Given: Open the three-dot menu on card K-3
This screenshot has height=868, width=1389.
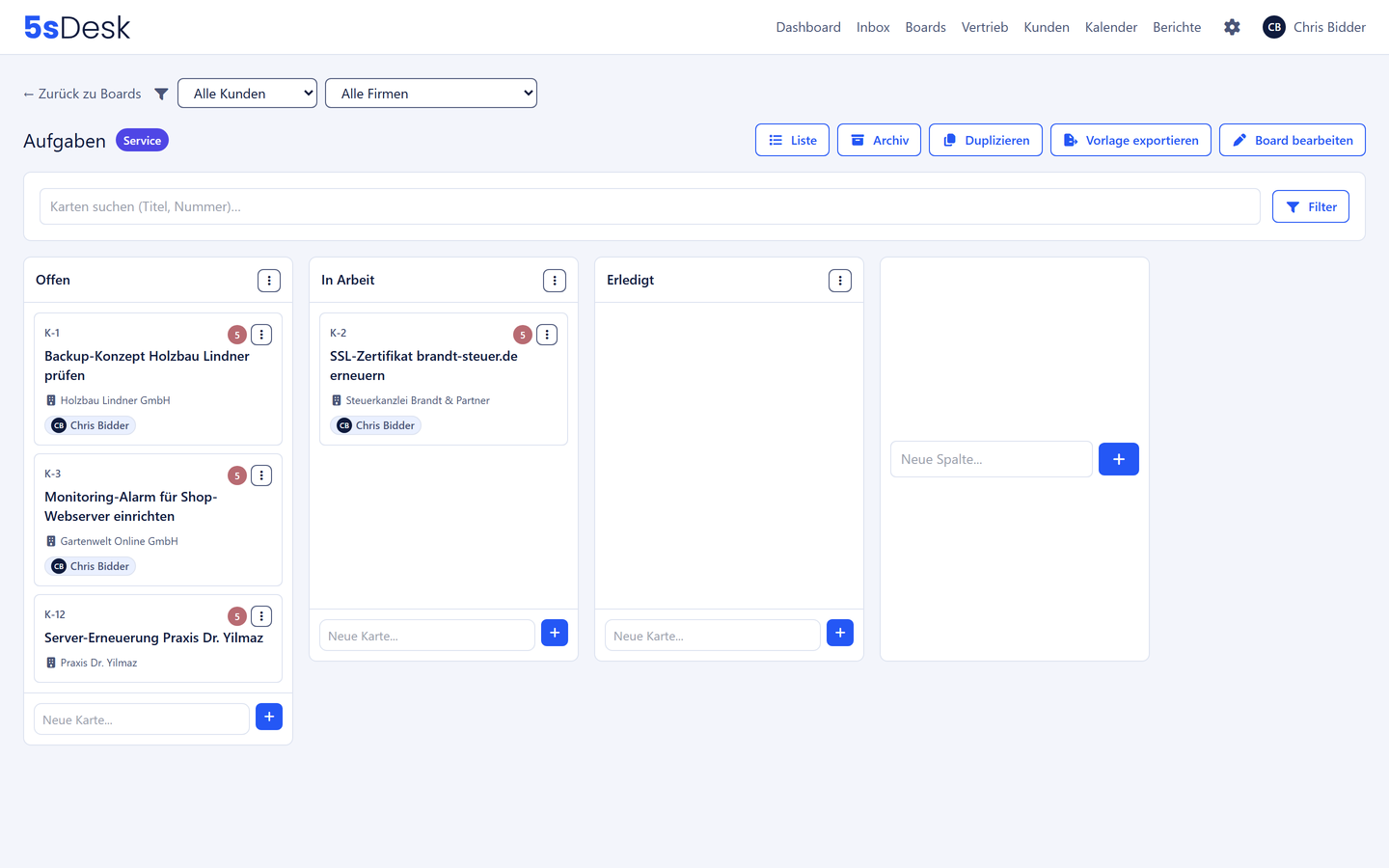Looking at the screenshot, I should click(261, 475).
